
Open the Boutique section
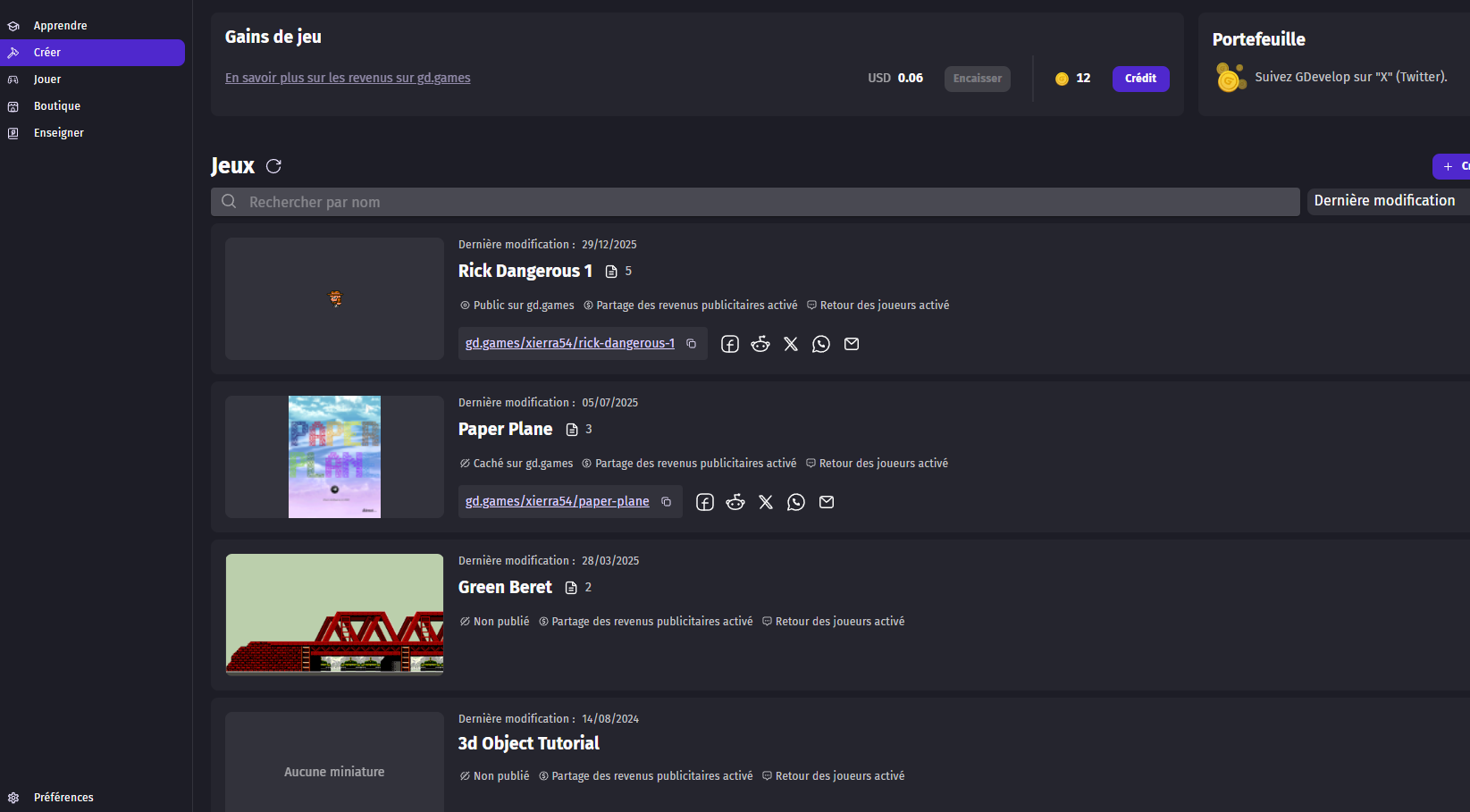[x=56, y=106]
